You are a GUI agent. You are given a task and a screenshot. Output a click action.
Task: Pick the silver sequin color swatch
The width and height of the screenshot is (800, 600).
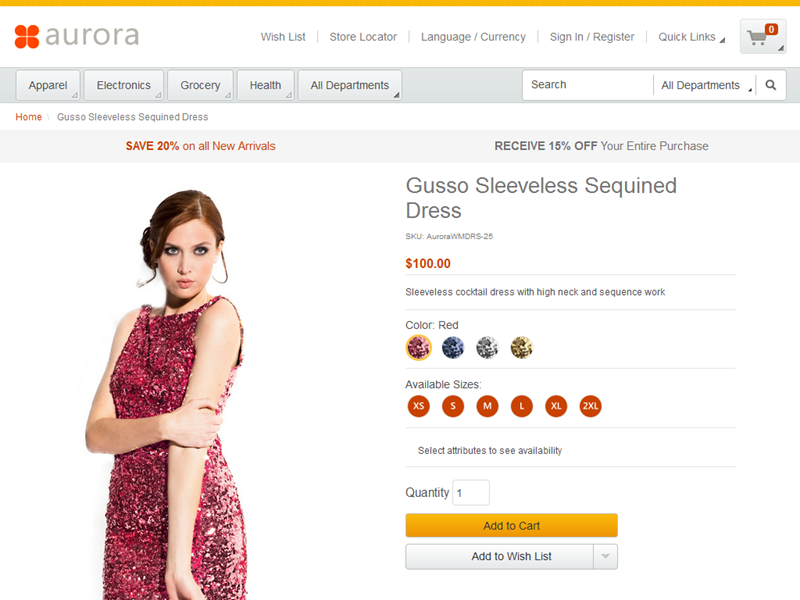487,347
